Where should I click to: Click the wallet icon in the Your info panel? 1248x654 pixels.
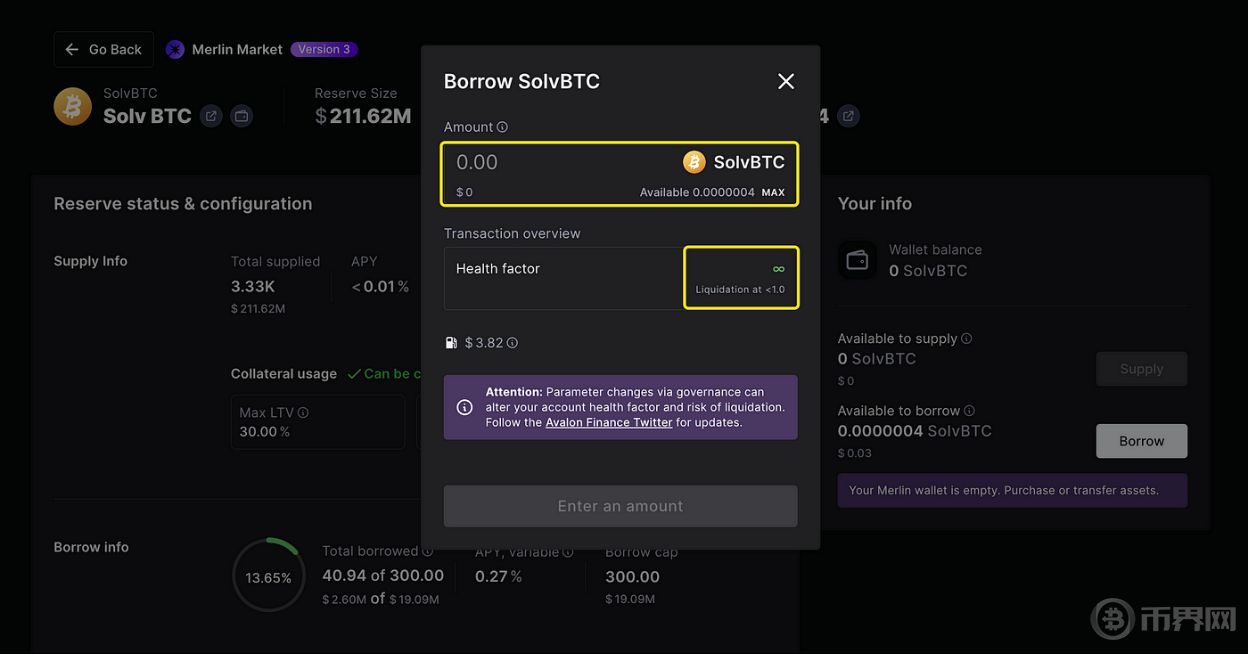(x=857, y=260)
